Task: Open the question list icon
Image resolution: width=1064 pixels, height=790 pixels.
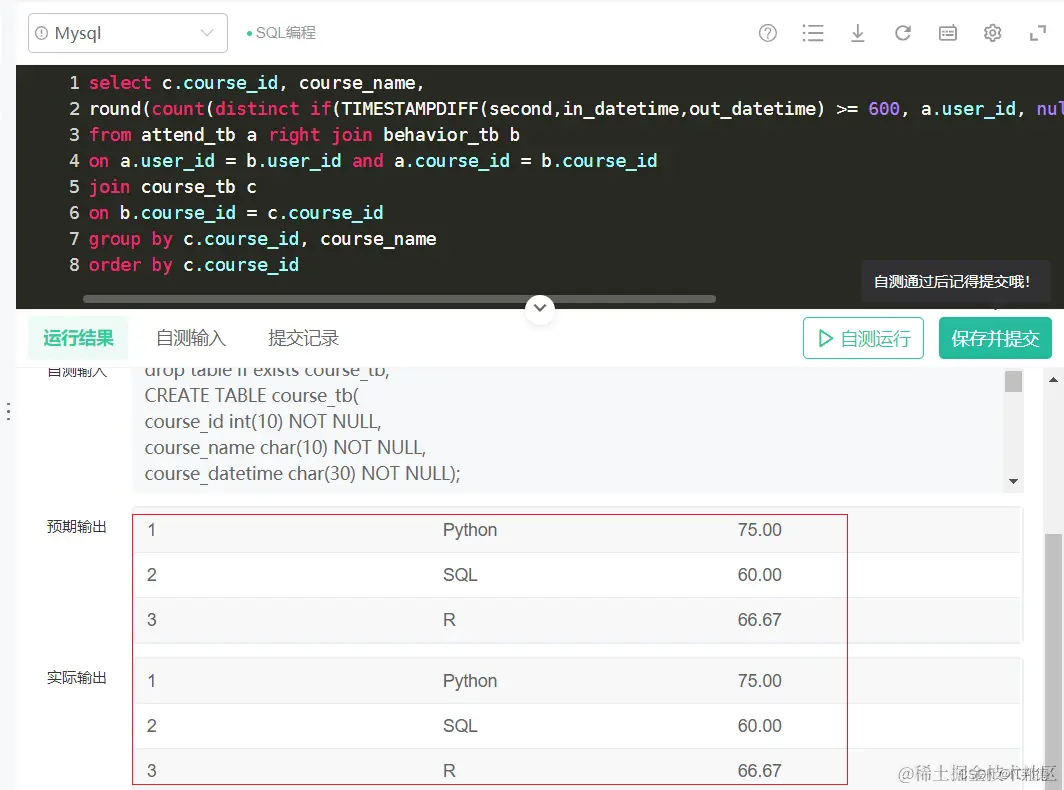Action: coord(812,33)
